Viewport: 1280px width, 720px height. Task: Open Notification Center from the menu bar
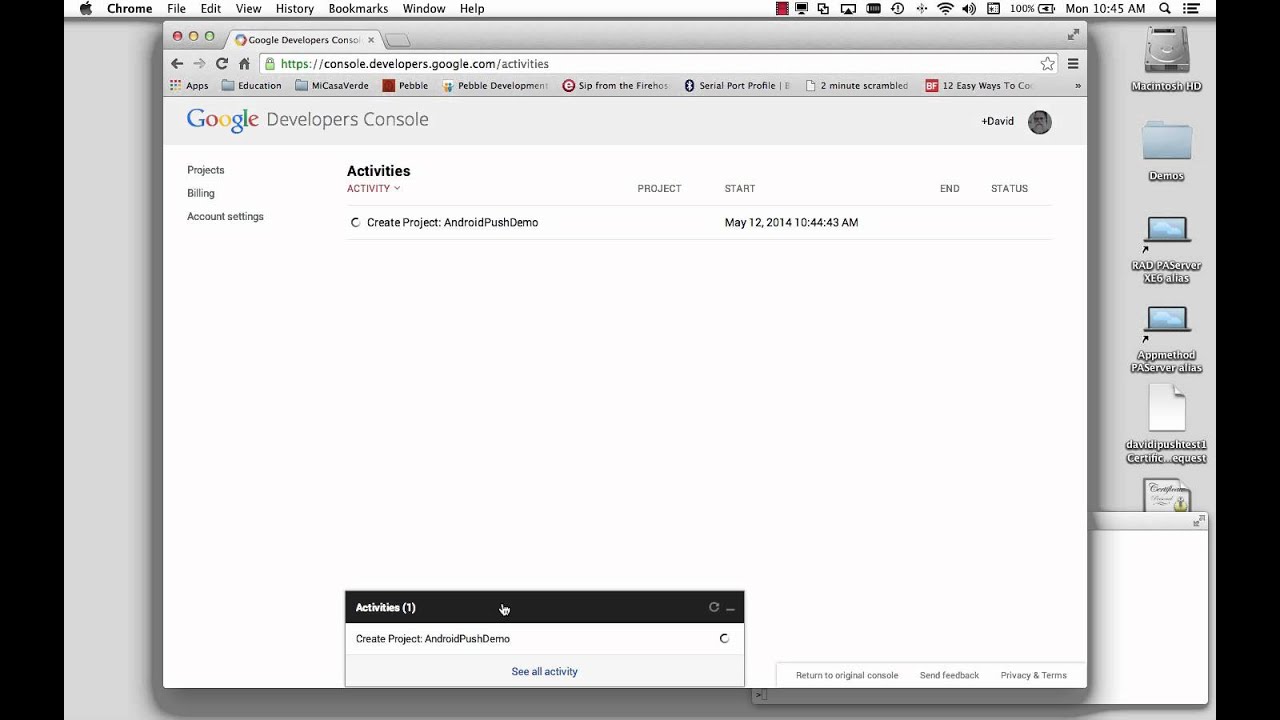tap(1191, 8)
